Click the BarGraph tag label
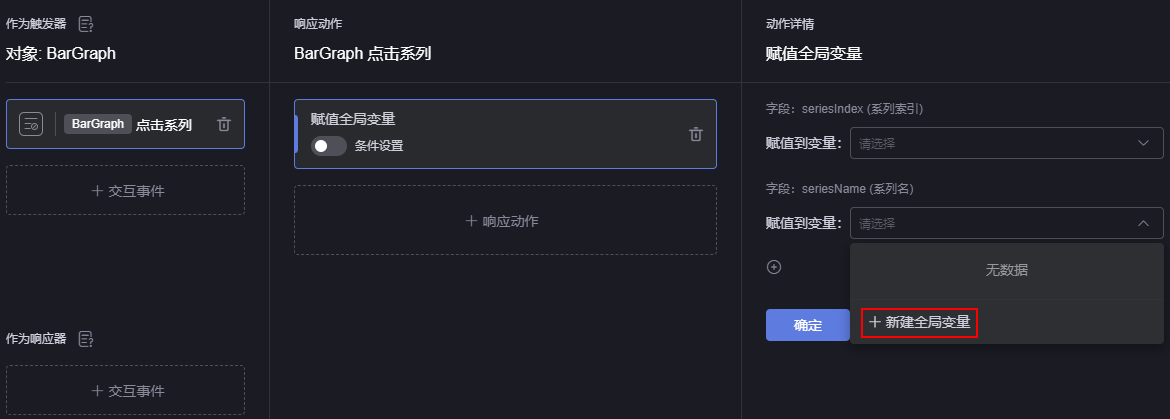The width and height of the screenshot is (1170, 419). click(98, 125)
